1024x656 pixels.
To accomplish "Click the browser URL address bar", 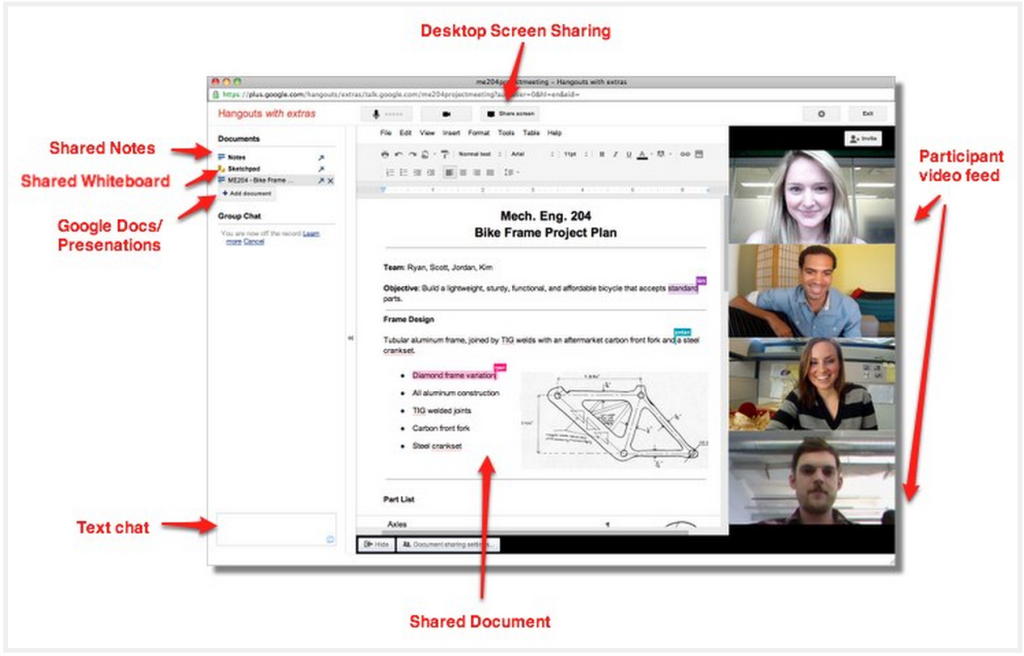I will tap(552, 95).
